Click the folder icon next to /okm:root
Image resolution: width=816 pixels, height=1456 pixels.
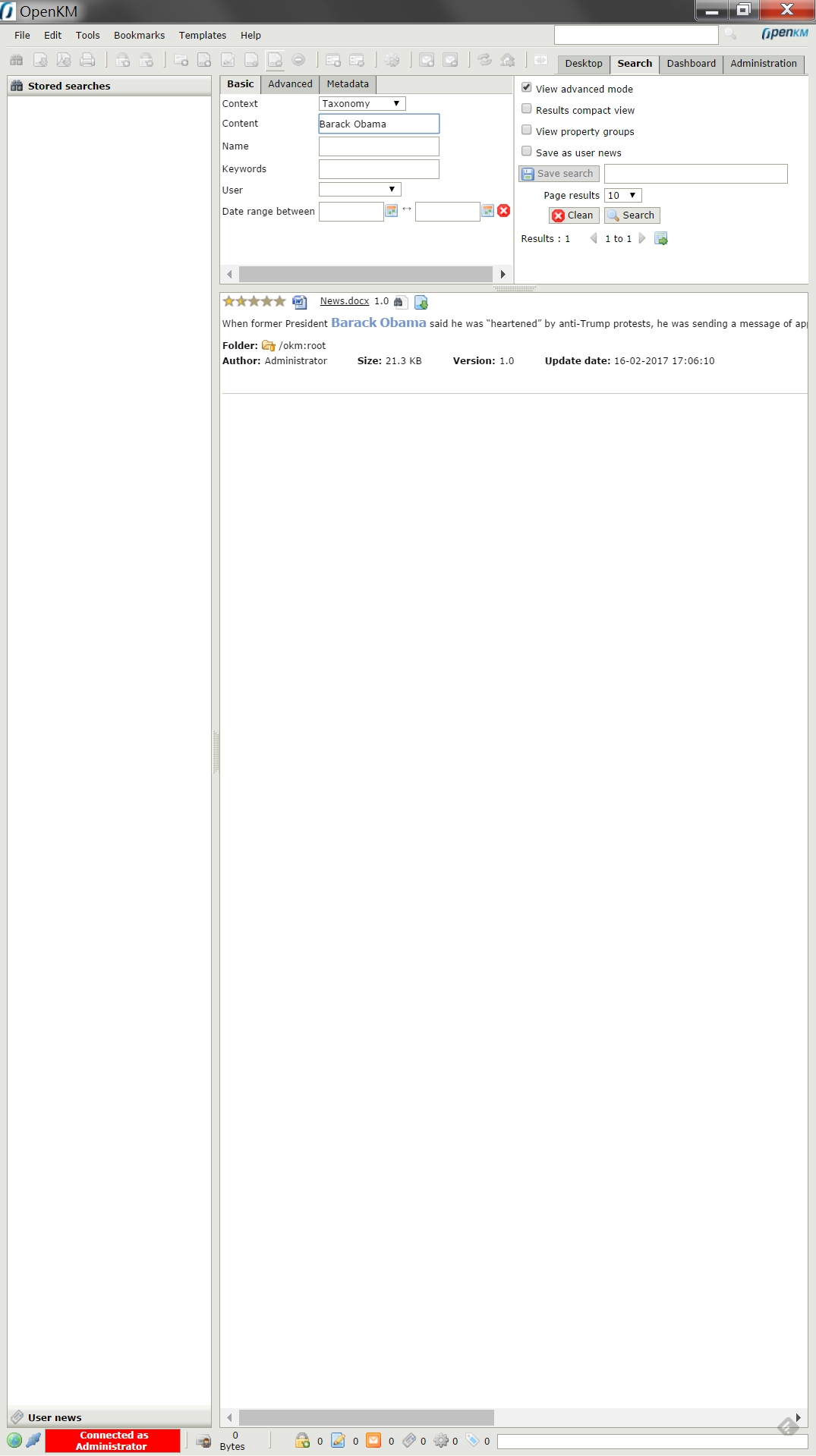point(268,346)
